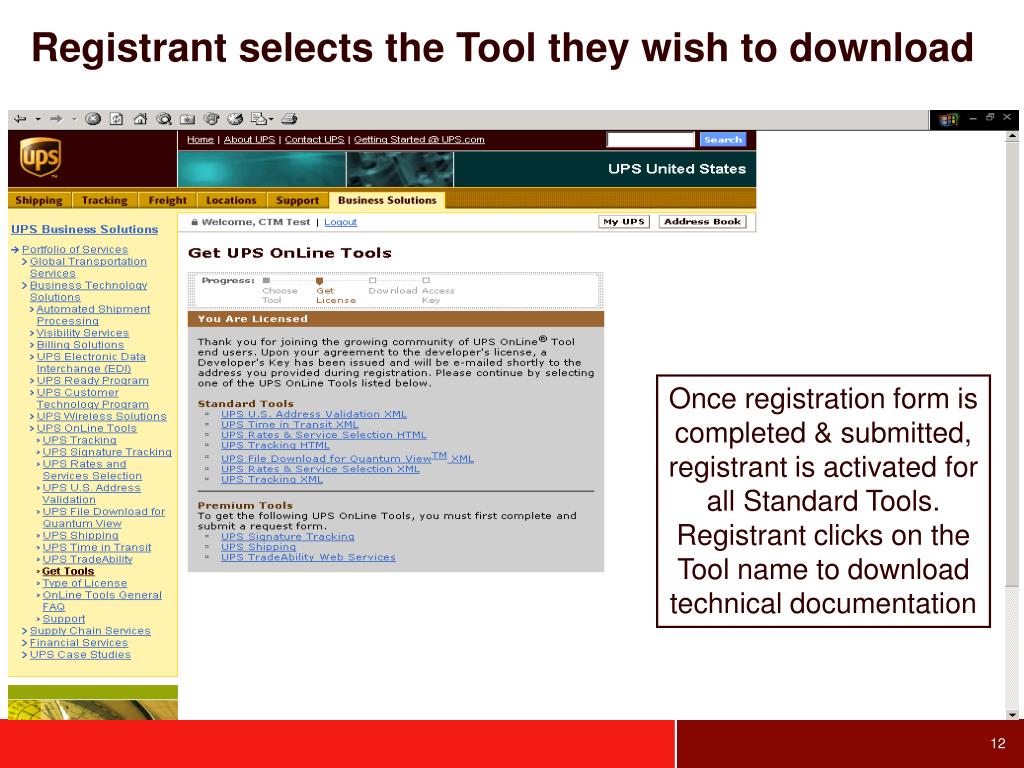Open the Favorites toolbar icon
This screenshot has height=768, width=1024.
point(187,119)
